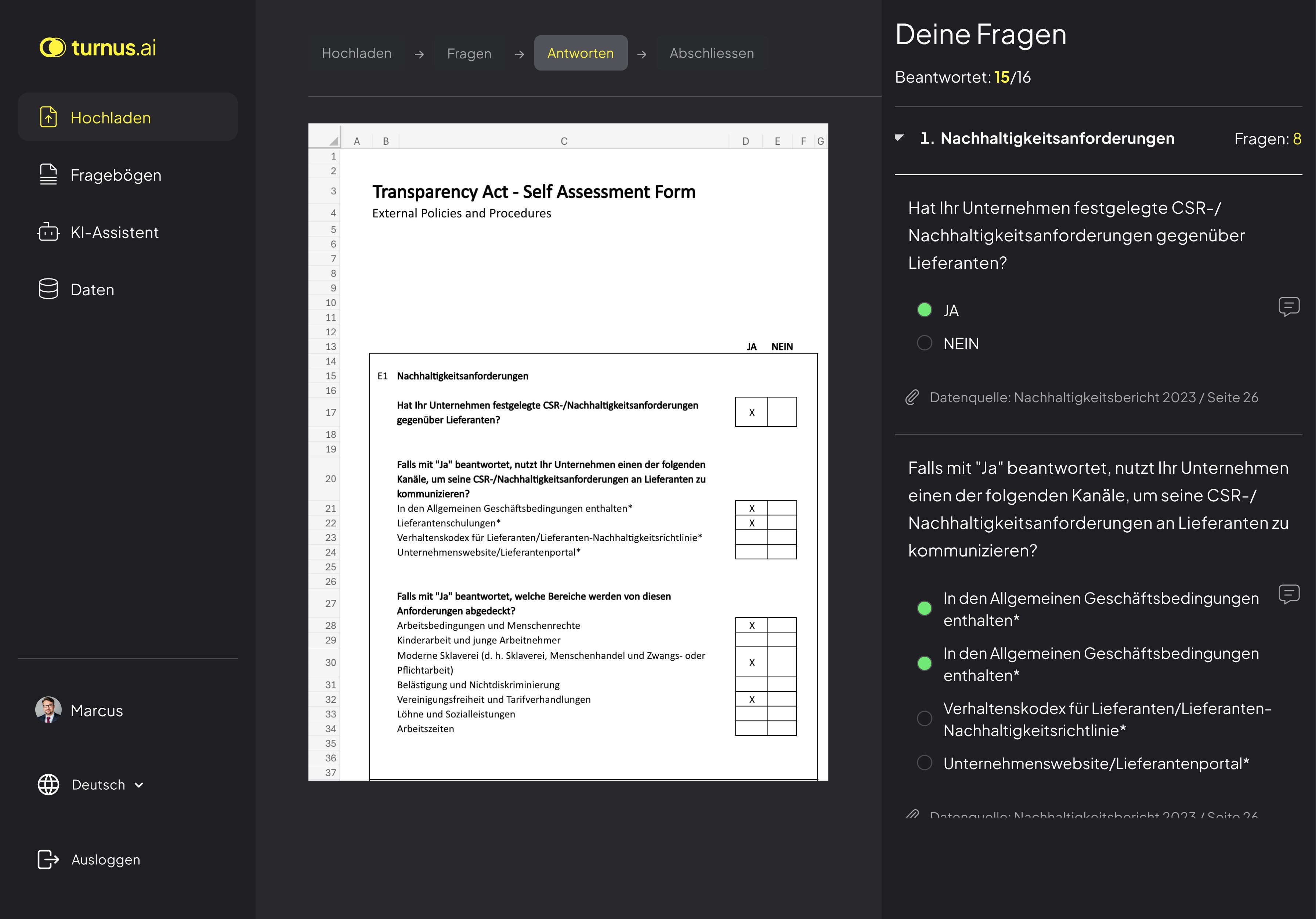The height and width of the screenshot is (919, 1316).
Task: Click the Hochladen upload icon in sidebar
Action: coord(49,117)
